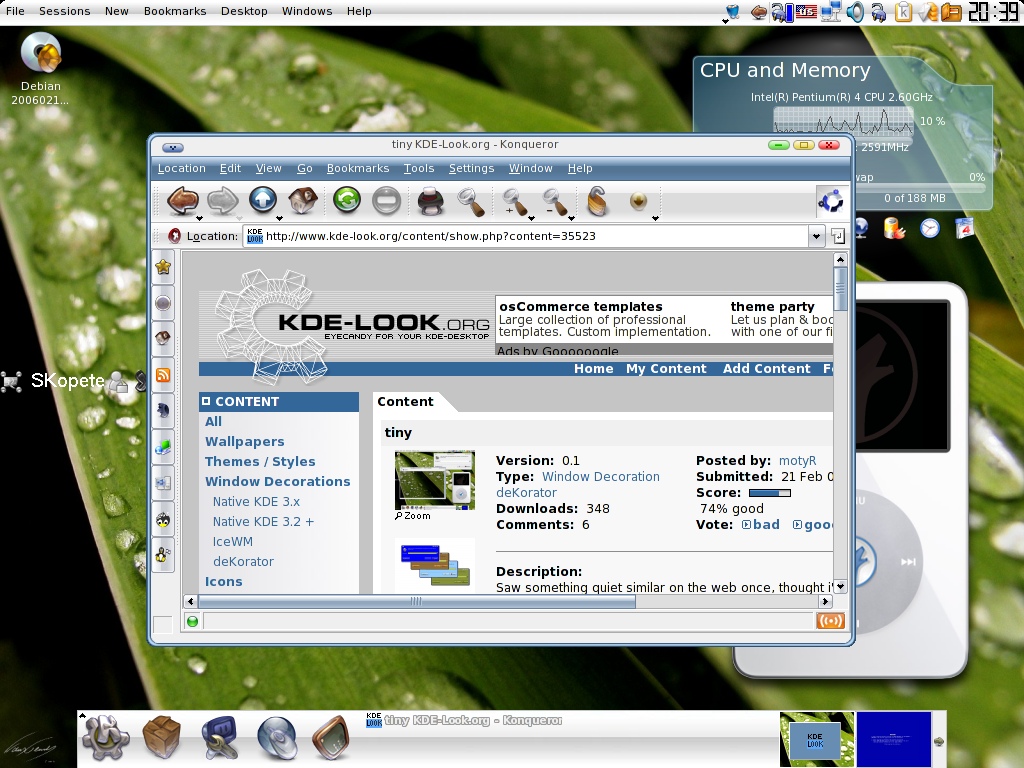Vote bad on tiny theme
This screenshot has height=768, width=1024.
click(761, 524)
